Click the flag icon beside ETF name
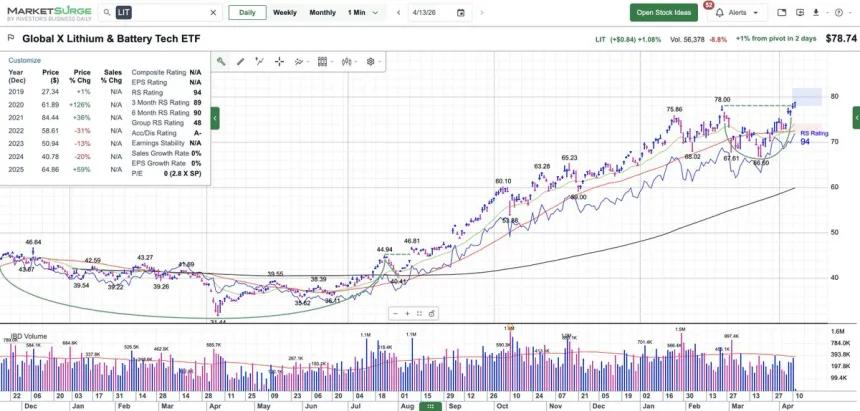The image size is (860, 411). pyautogui.click(x=10, y=38)
